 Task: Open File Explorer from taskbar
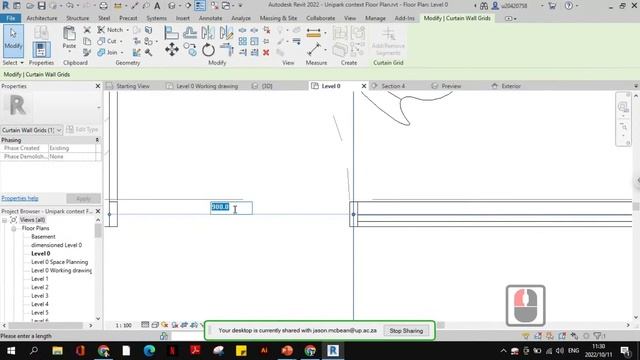57,351
